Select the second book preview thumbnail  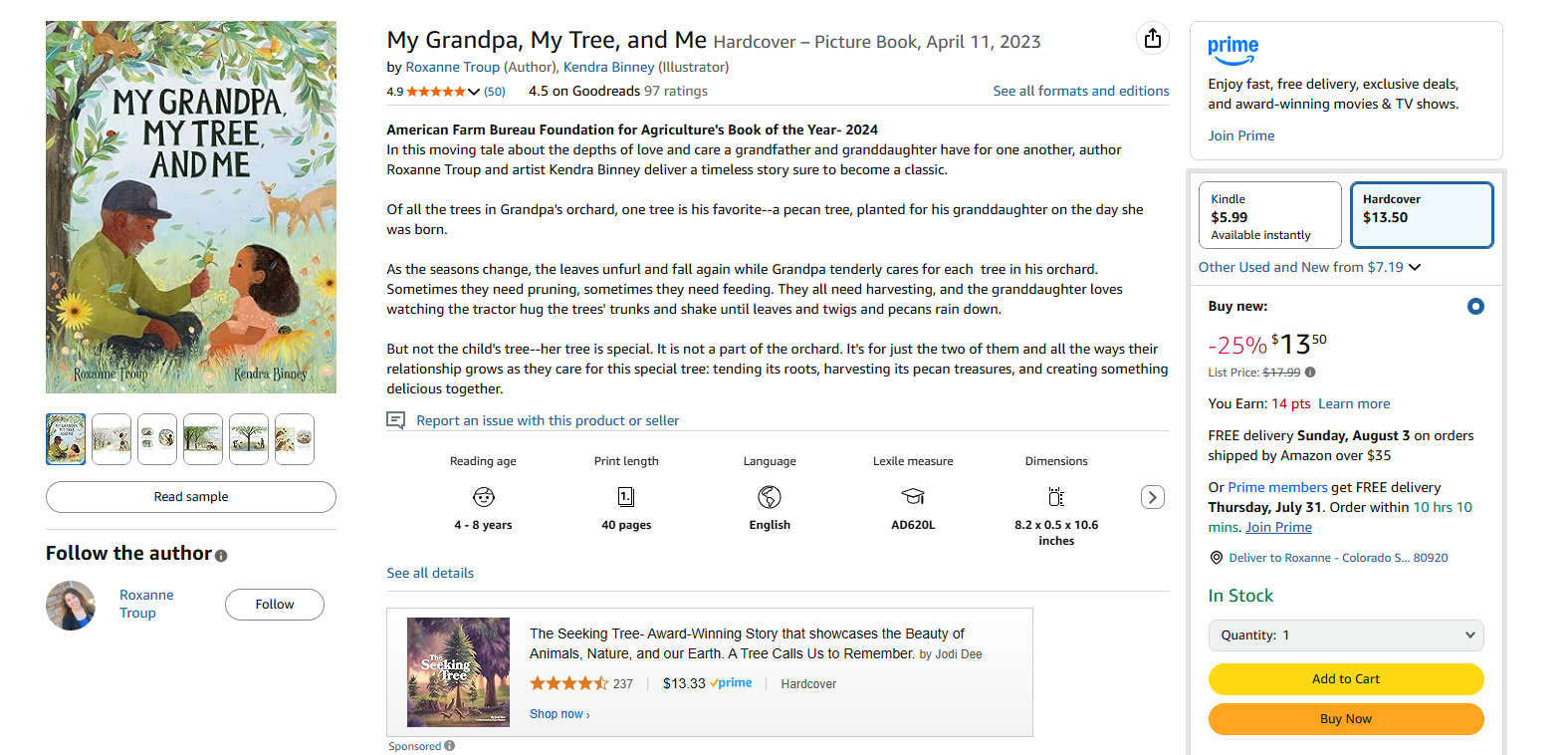tap(112, 439)
